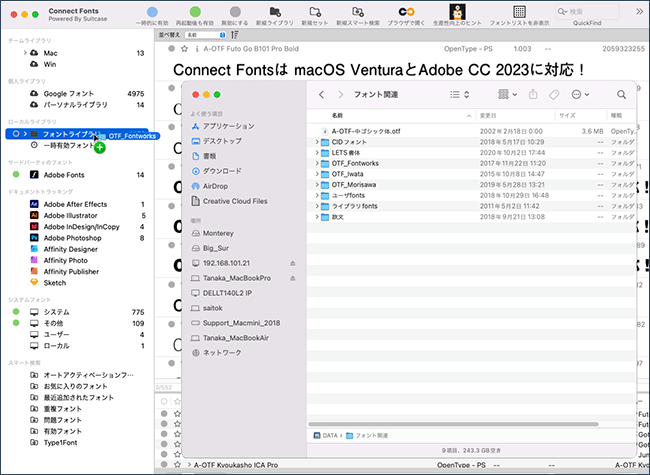Viewport: 650px width, 475px height.
Task: Click the temporary activate (一時的に有効) blue button
Action: (152, 12)
